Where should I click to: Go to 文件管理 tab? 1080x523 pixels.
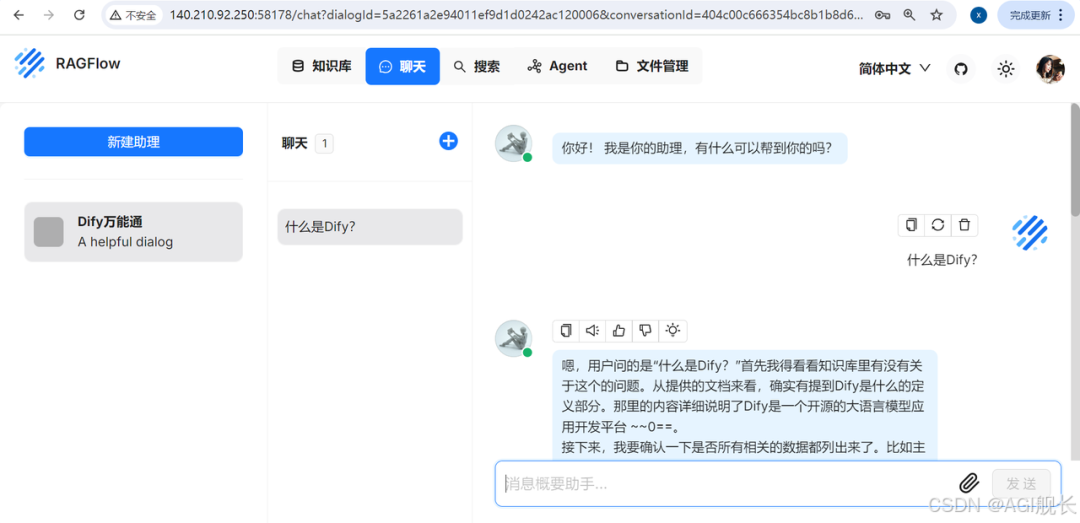[x=652, y=66]
